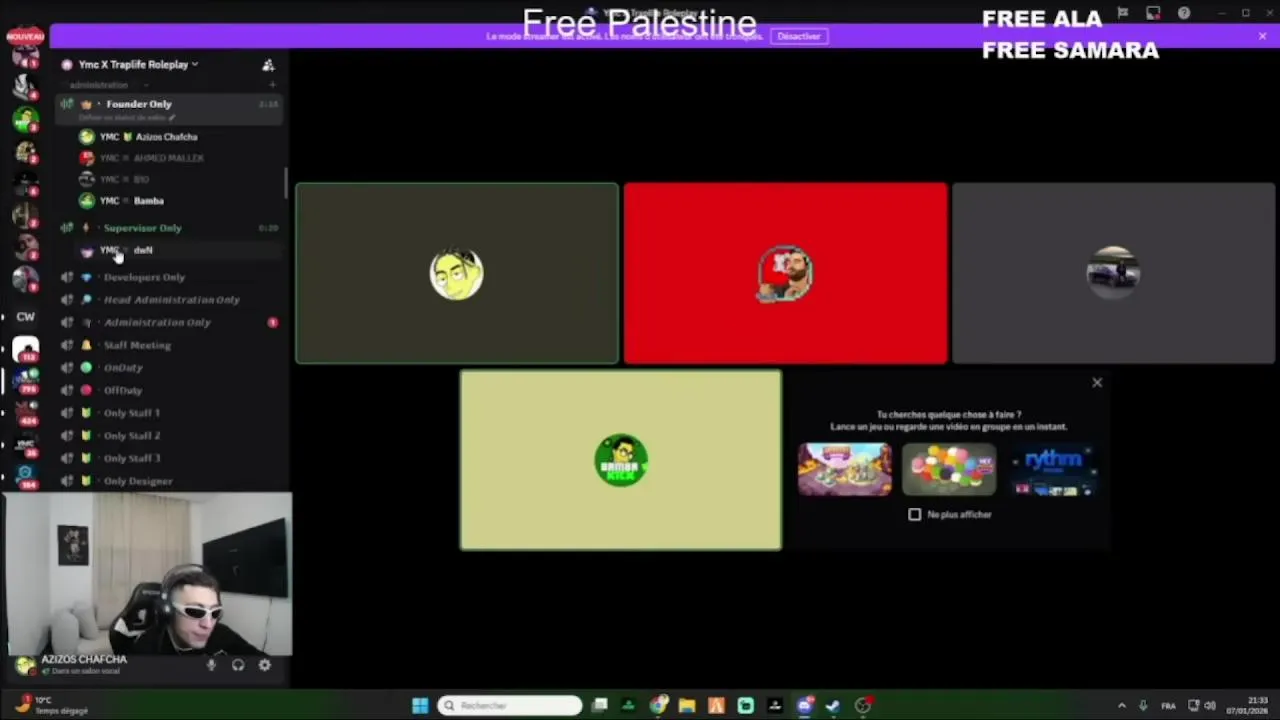
Task: Click the system tray microphone icon
Action: click(1143, 706)
